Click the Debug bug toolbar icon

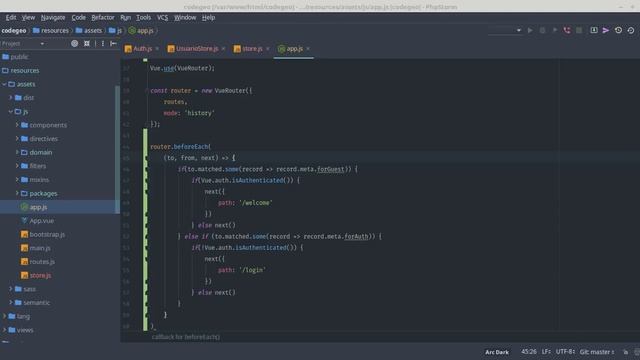(542, 30)
